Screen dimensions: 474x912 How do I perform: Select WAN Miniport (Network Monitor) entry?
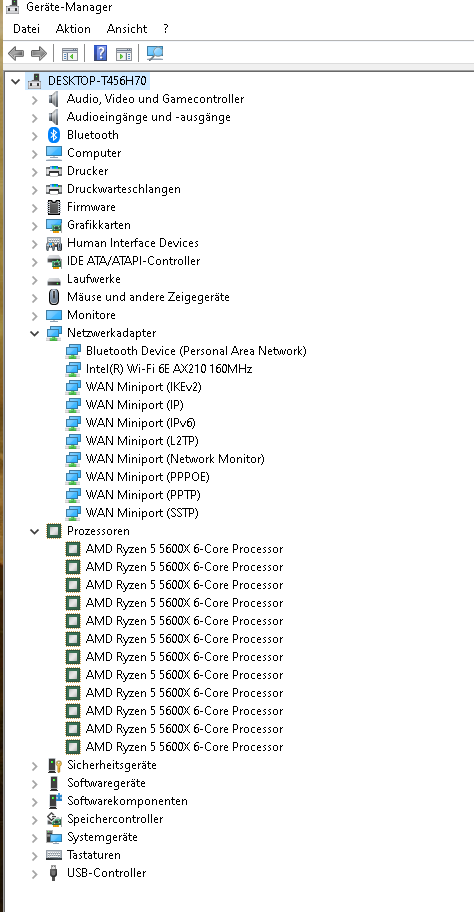pos(175,459)
